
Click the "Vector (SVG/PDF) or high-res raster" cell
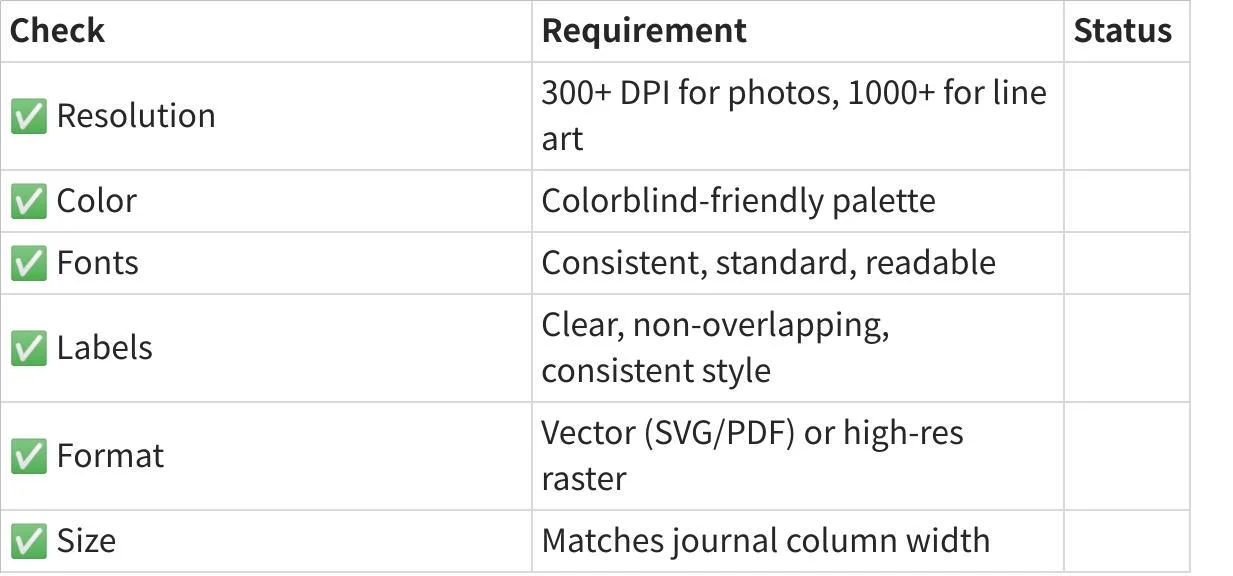pyautogui.click(x=752, y=455)
